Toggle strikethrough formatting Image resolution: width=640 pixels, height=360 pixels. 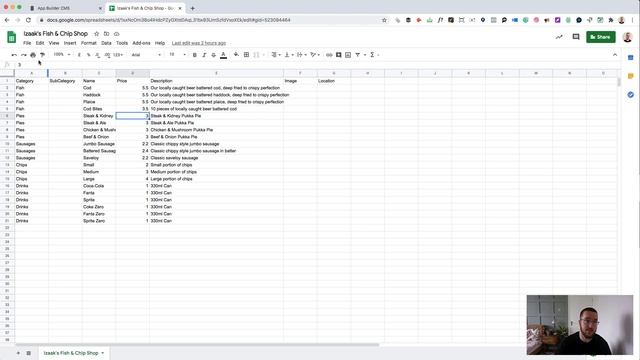[213, 55]
